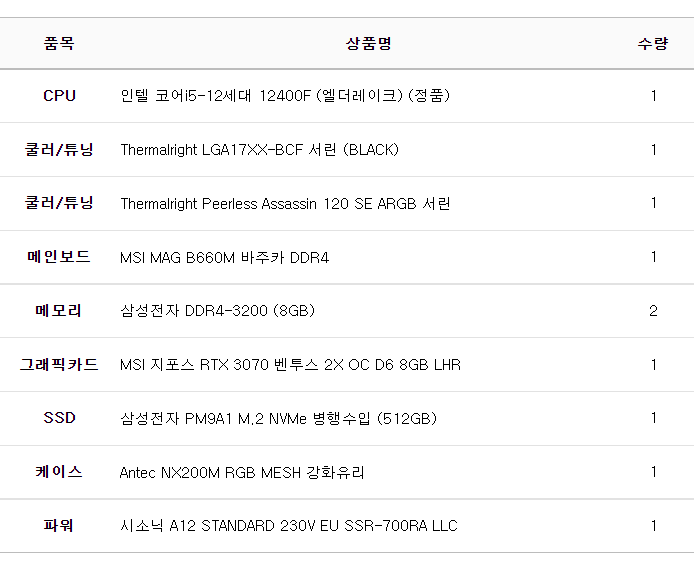Open Thermalright Peerless Assassin 120 SE product

click(x=285, y=204)
